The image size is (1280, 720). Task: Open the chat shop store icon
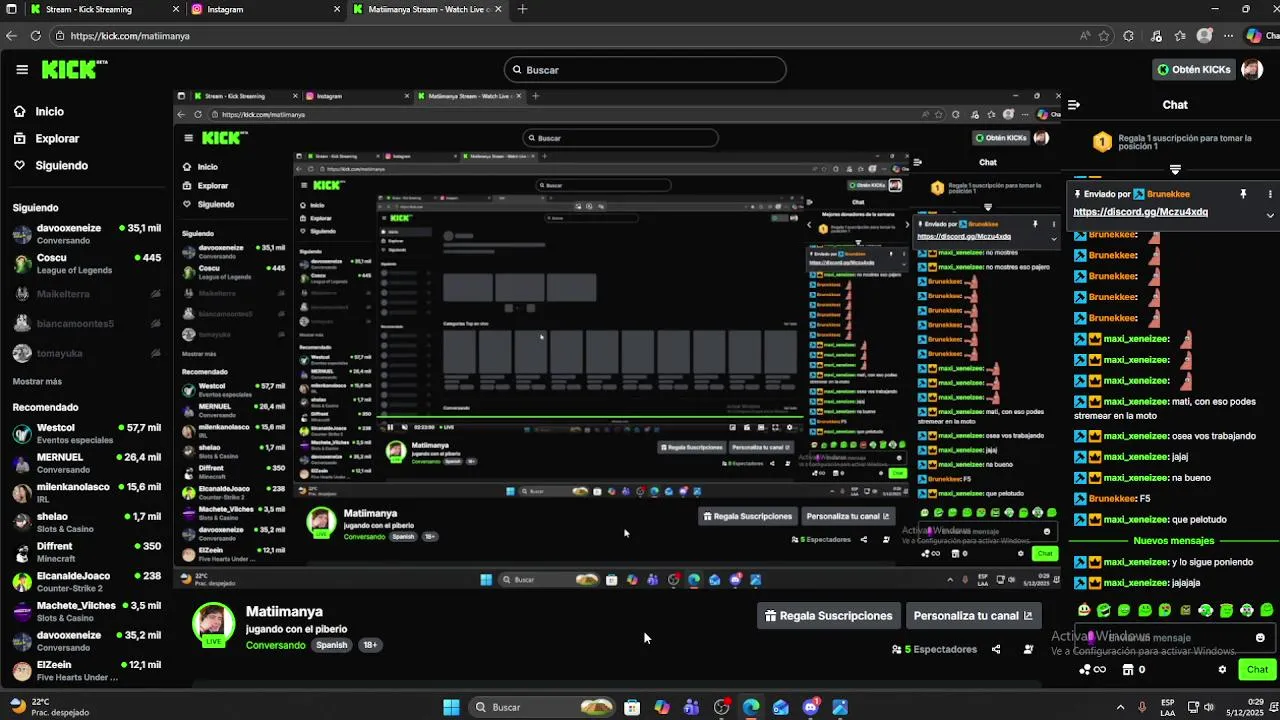point(1128,670)
